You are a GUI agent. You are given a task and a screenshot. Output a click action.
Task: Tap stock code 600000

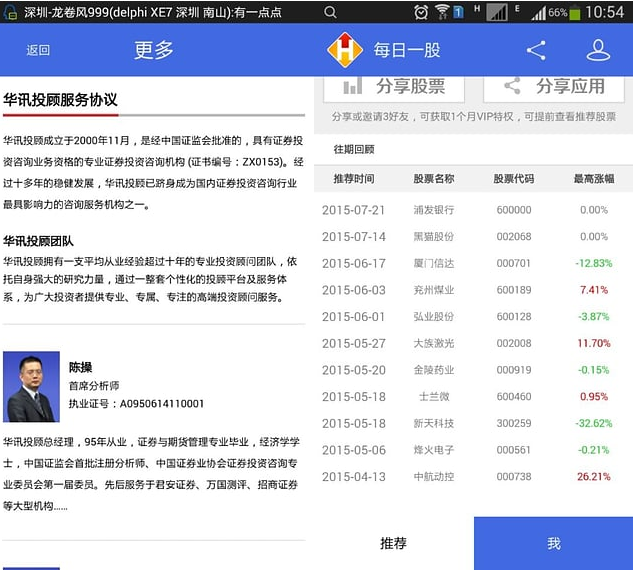(514, 210)
